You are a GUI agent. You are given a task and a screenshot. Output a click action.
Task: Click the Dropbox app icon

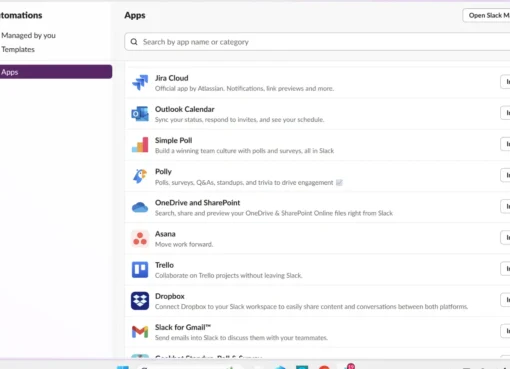pos(140,301)
